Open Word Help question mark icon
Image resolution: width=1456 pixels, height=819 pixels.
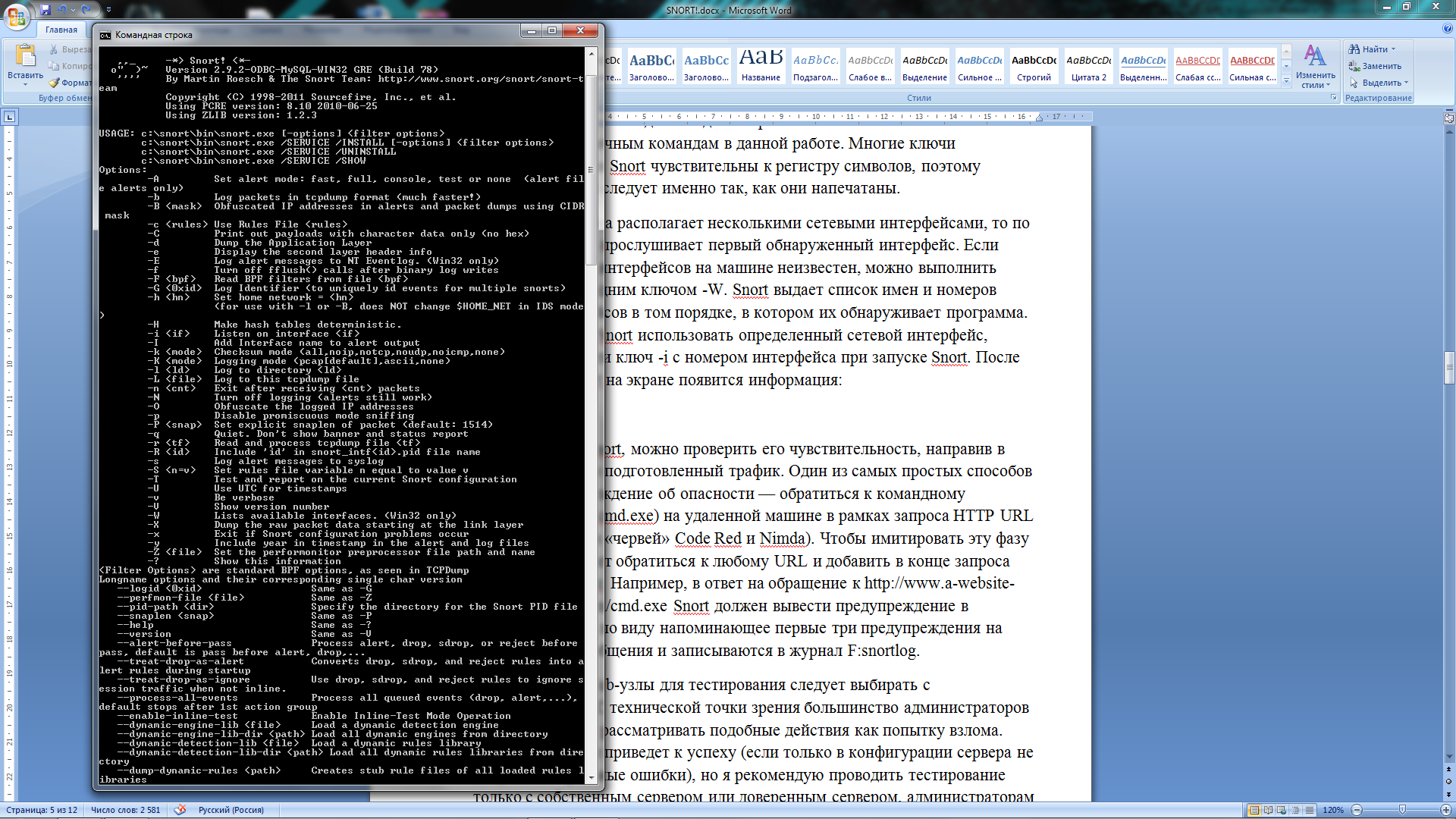tap(1448, 29)
